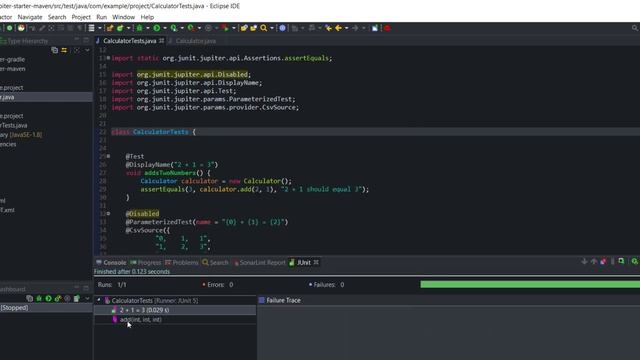Collapse the CalculatorTests node in JUnit tree
Screen dimensions: 640x360
tap(98, 300)
